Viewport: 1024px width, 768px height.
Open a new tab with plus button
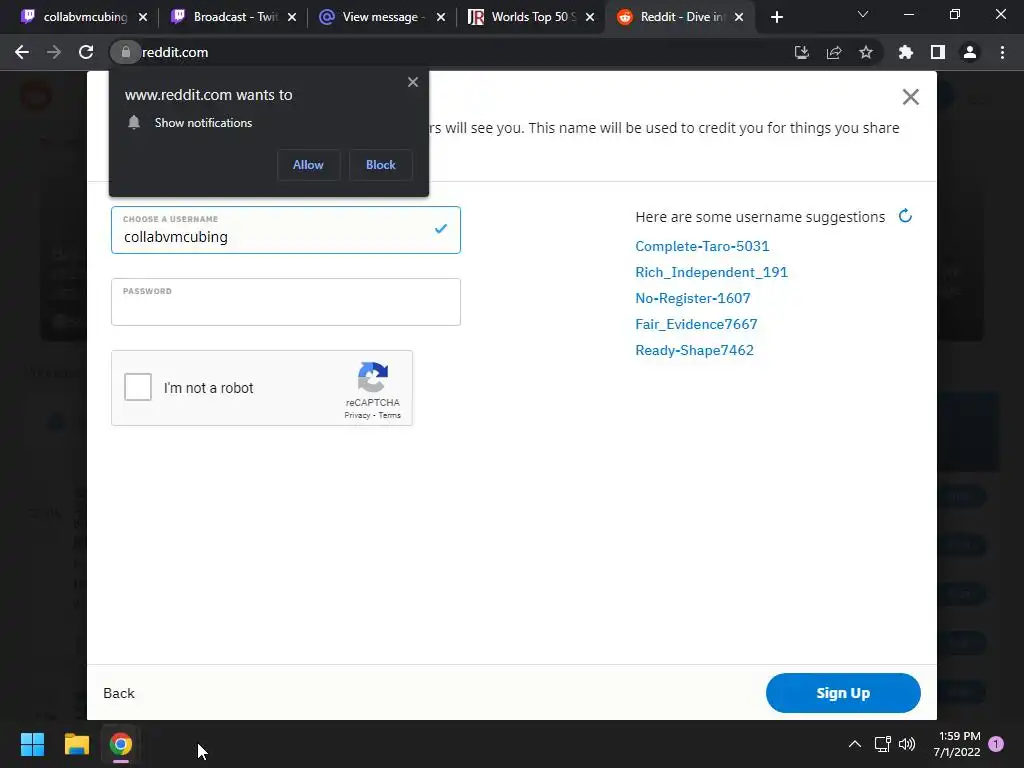pyautogui.click(x=776, y=17)
